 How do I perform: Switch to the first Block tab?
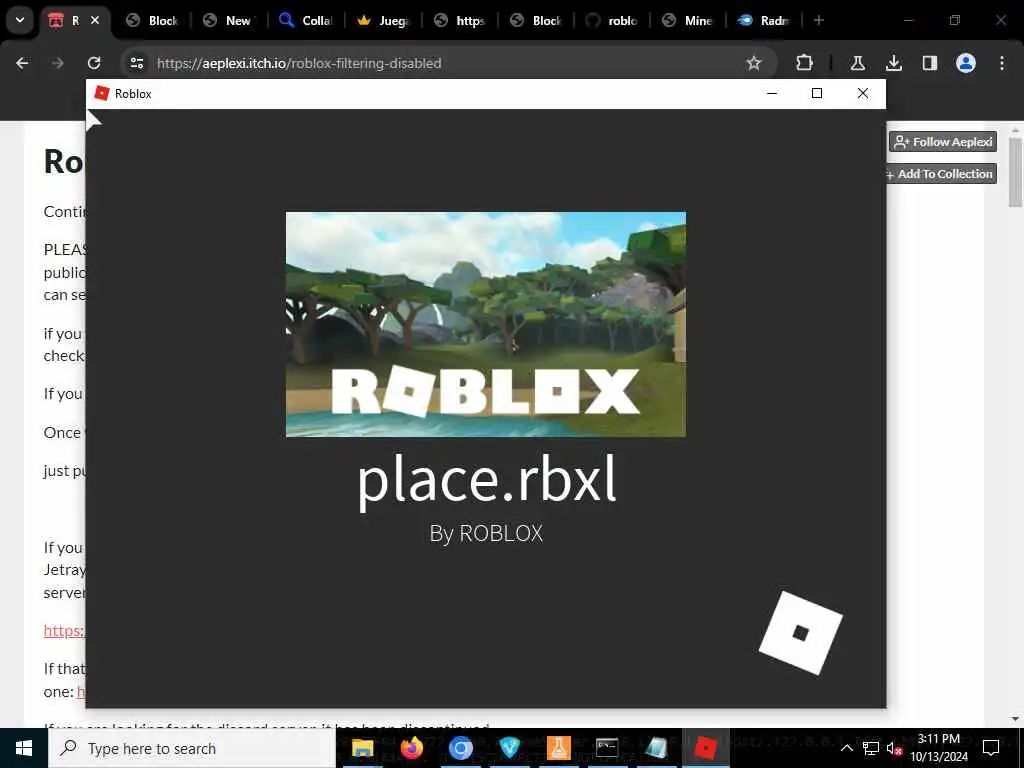152,20
